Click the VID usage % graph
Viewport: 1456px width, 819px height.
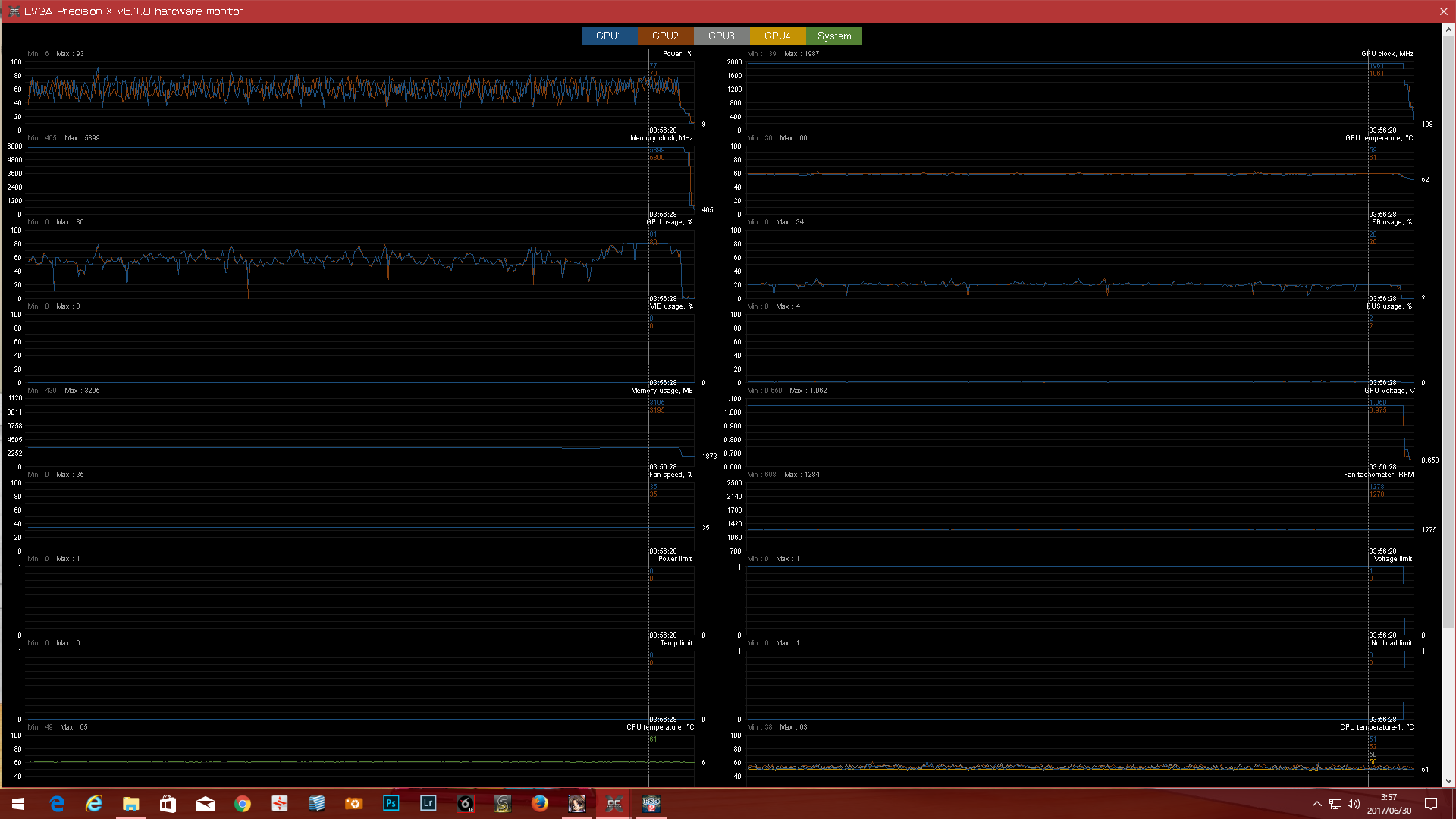[x=360, y=348]
